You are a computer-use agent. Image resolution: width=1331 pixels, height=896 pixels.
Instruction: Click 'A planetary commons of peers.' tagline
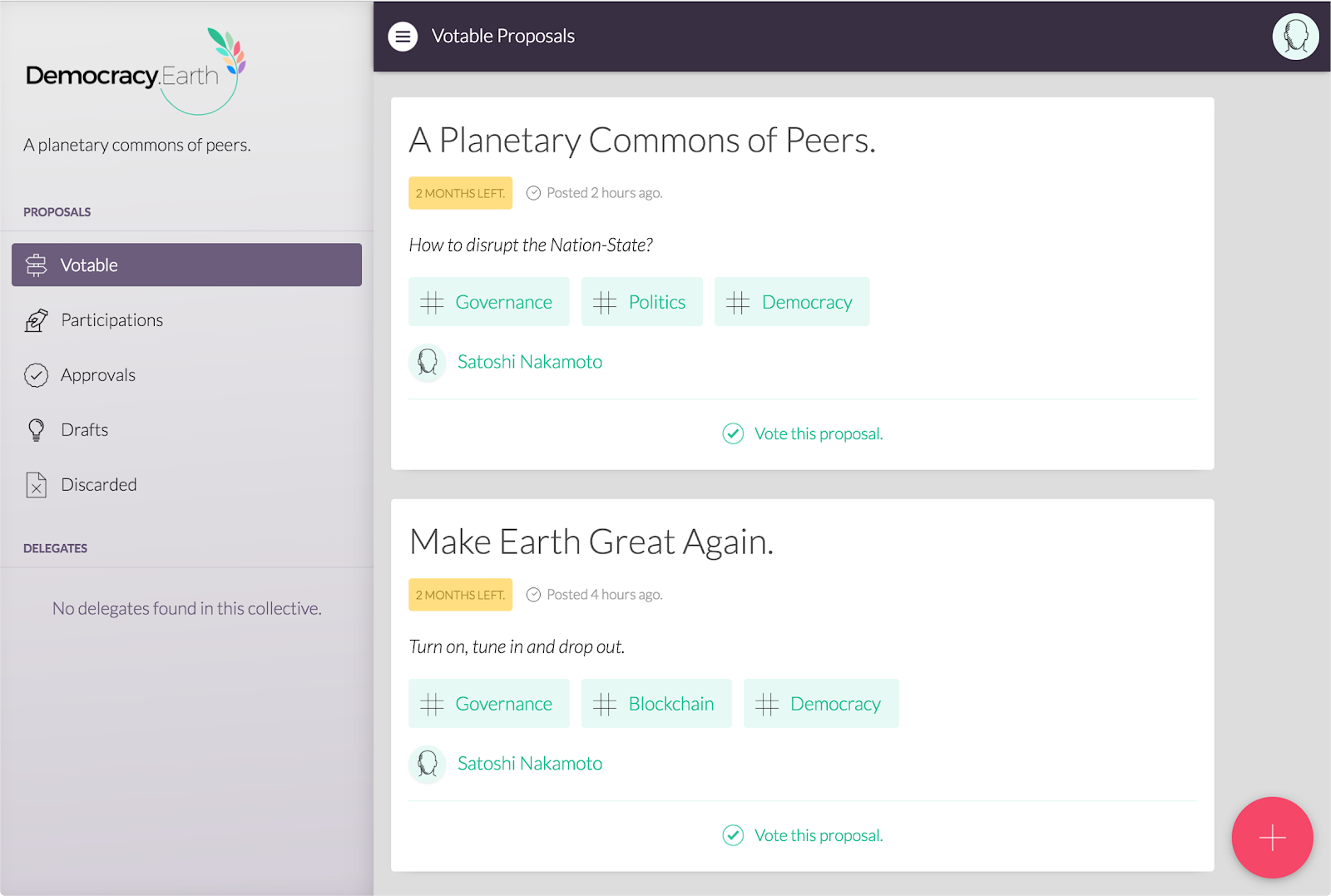tap(137, 146)
